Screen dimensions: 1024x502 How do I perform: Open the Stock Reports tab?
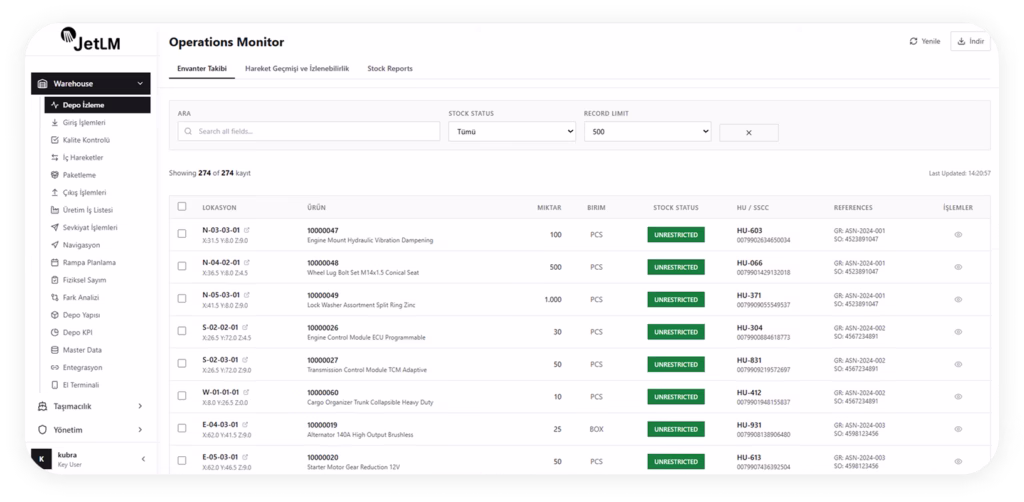[390, 69]
